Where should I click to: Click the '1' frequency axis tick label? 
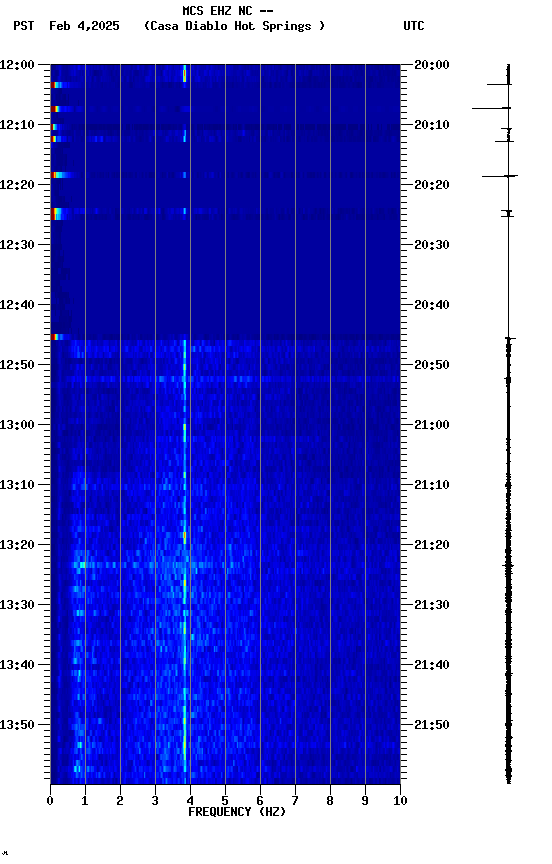point(85,801)
